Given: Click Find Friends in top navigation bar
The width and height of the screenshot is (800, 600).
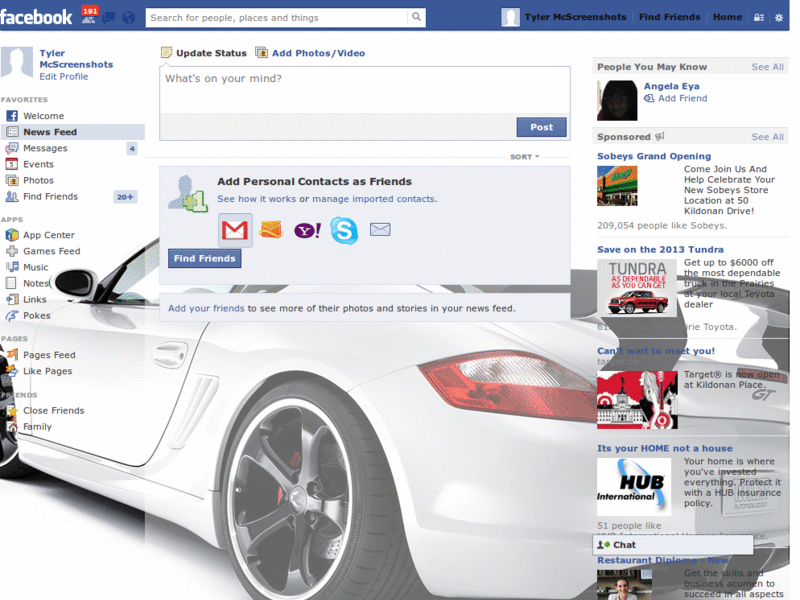Looking at the screenshot, I should point(669,17).
